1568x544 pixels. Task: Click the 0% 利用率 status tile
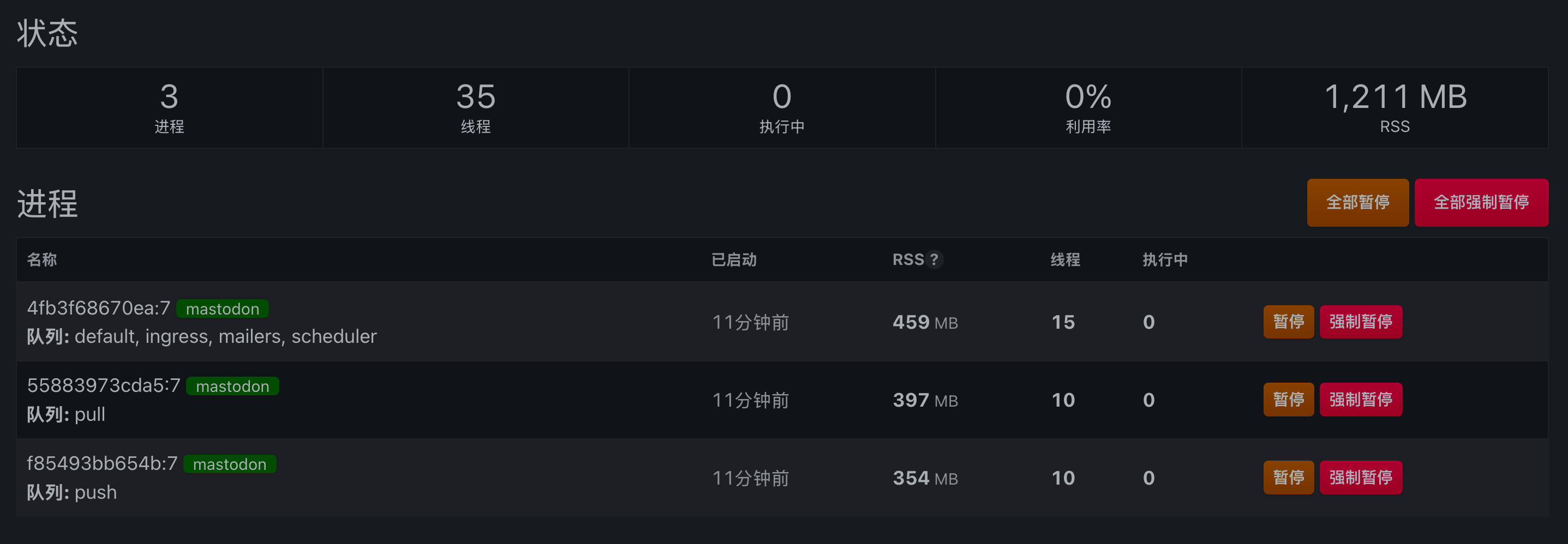coord(1088,107)
